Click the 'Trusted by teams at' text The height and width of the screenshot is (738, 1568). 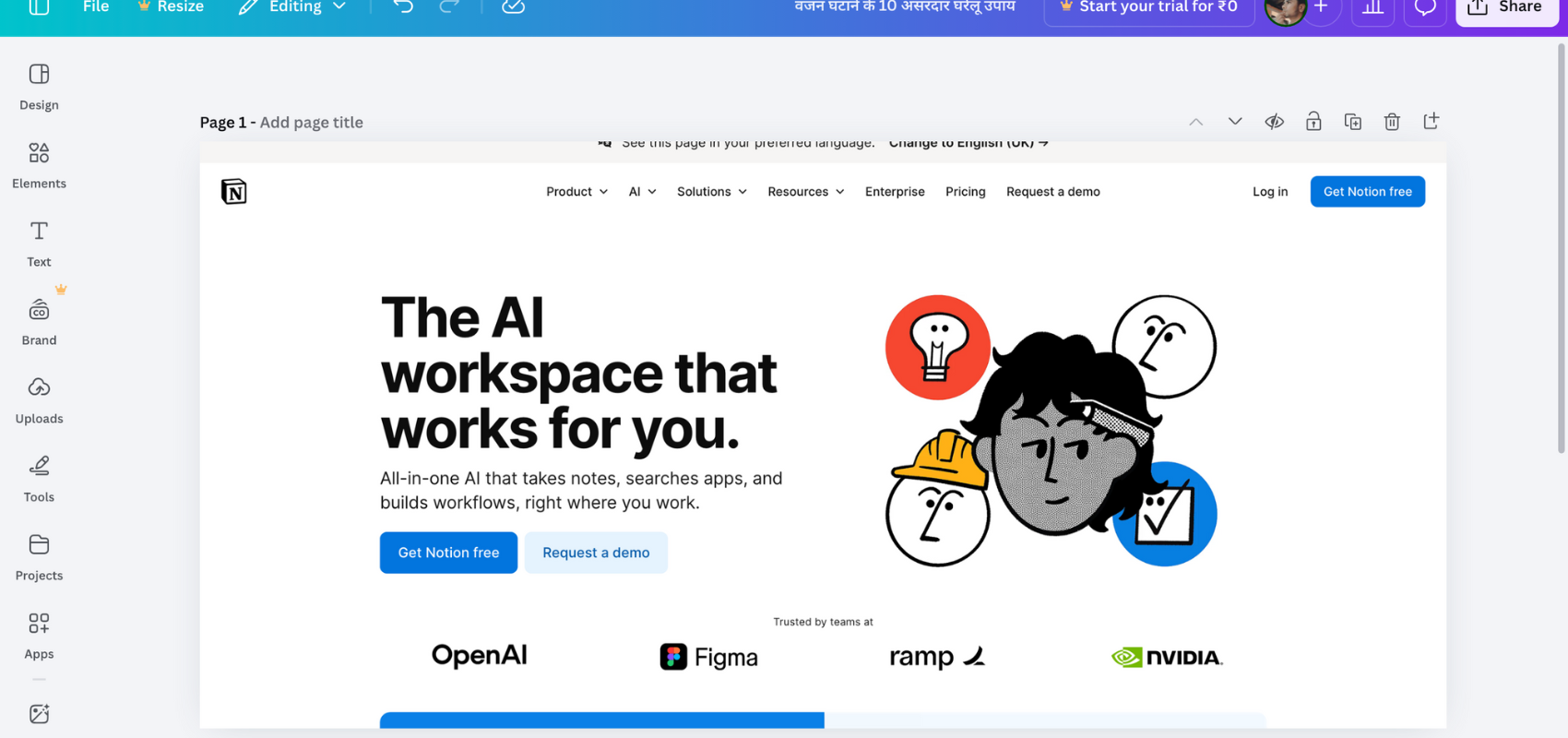pos(823,622)
